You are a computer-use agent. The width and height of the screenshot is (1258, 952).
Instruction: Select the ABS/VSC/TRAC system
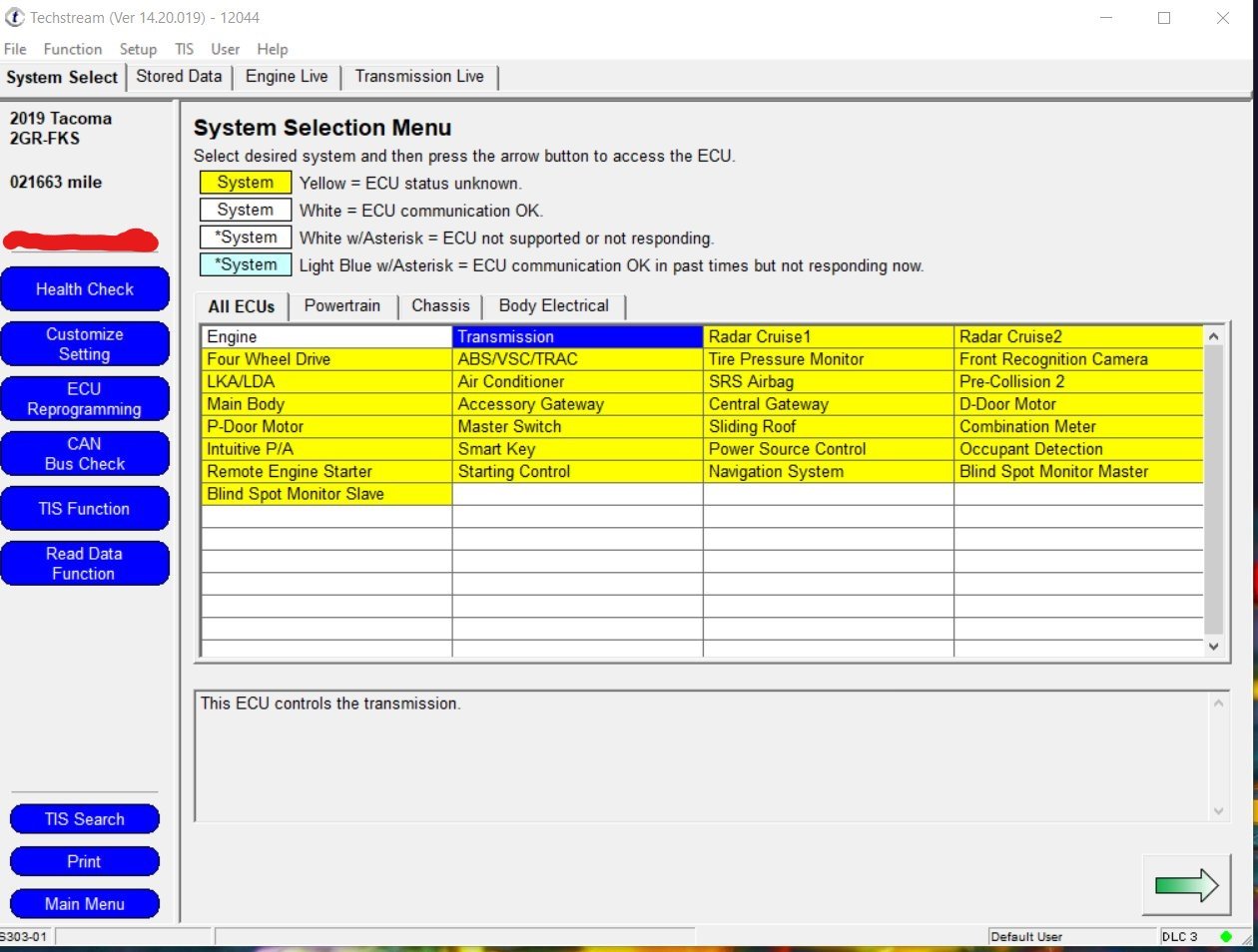coord(577,359)
